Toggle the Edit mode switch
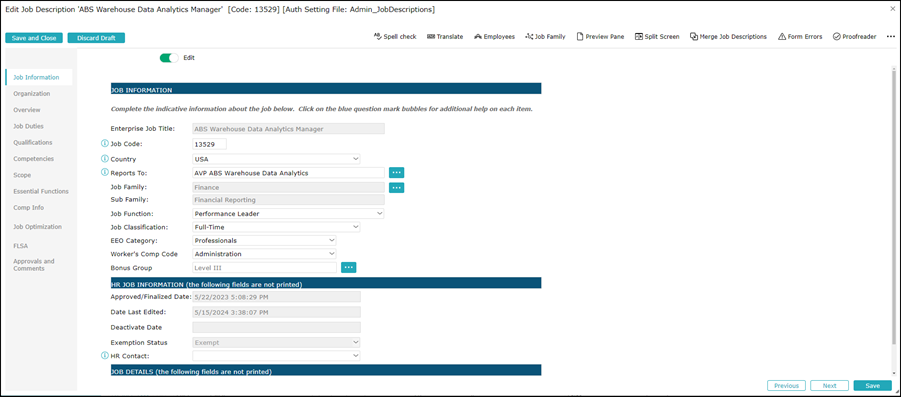Viewport: 901px width, 397px height. (169, 58)
